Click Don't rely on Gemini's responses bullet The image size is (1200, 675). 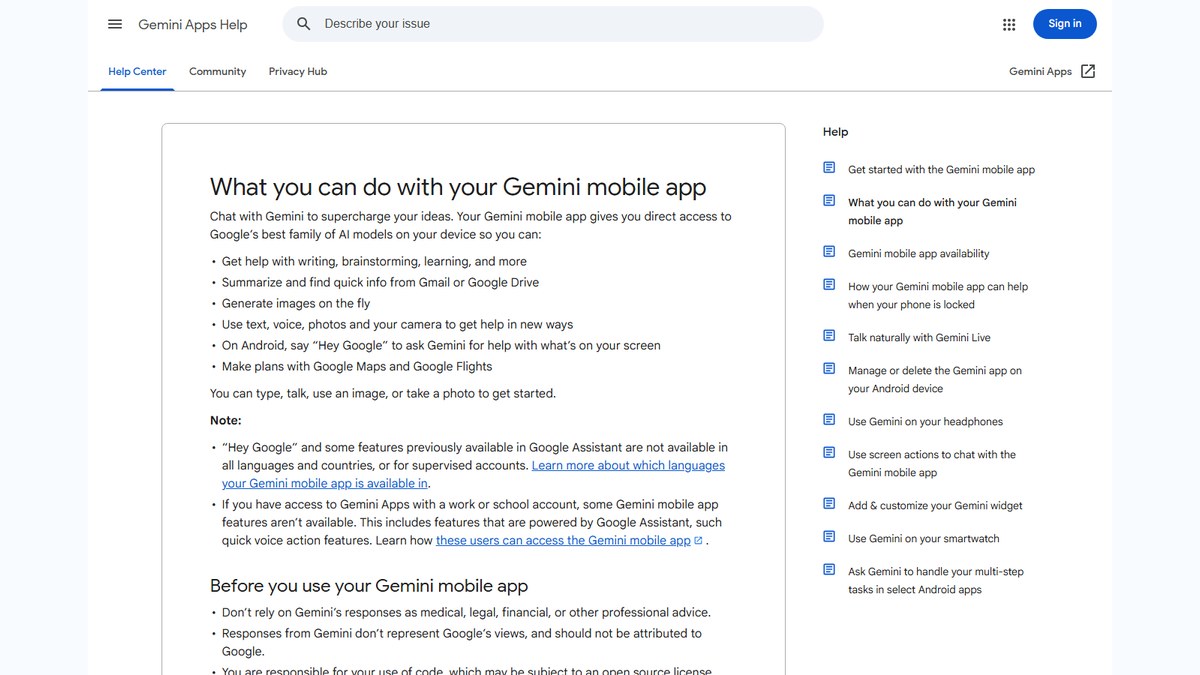click(x=466, y=613)
